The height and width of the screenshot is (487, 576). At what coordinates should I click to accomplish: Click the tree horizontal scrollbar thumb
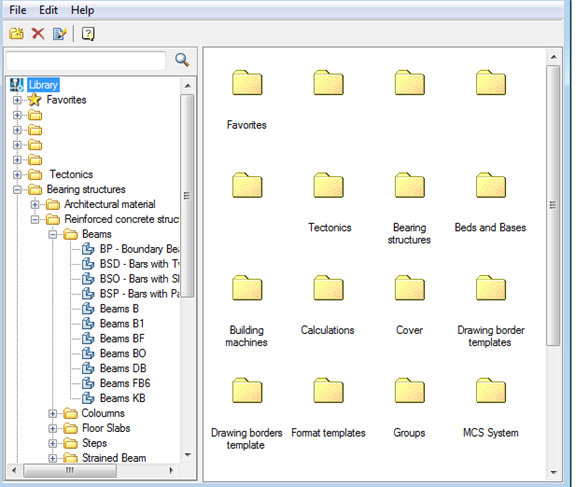tap(70, 470)
